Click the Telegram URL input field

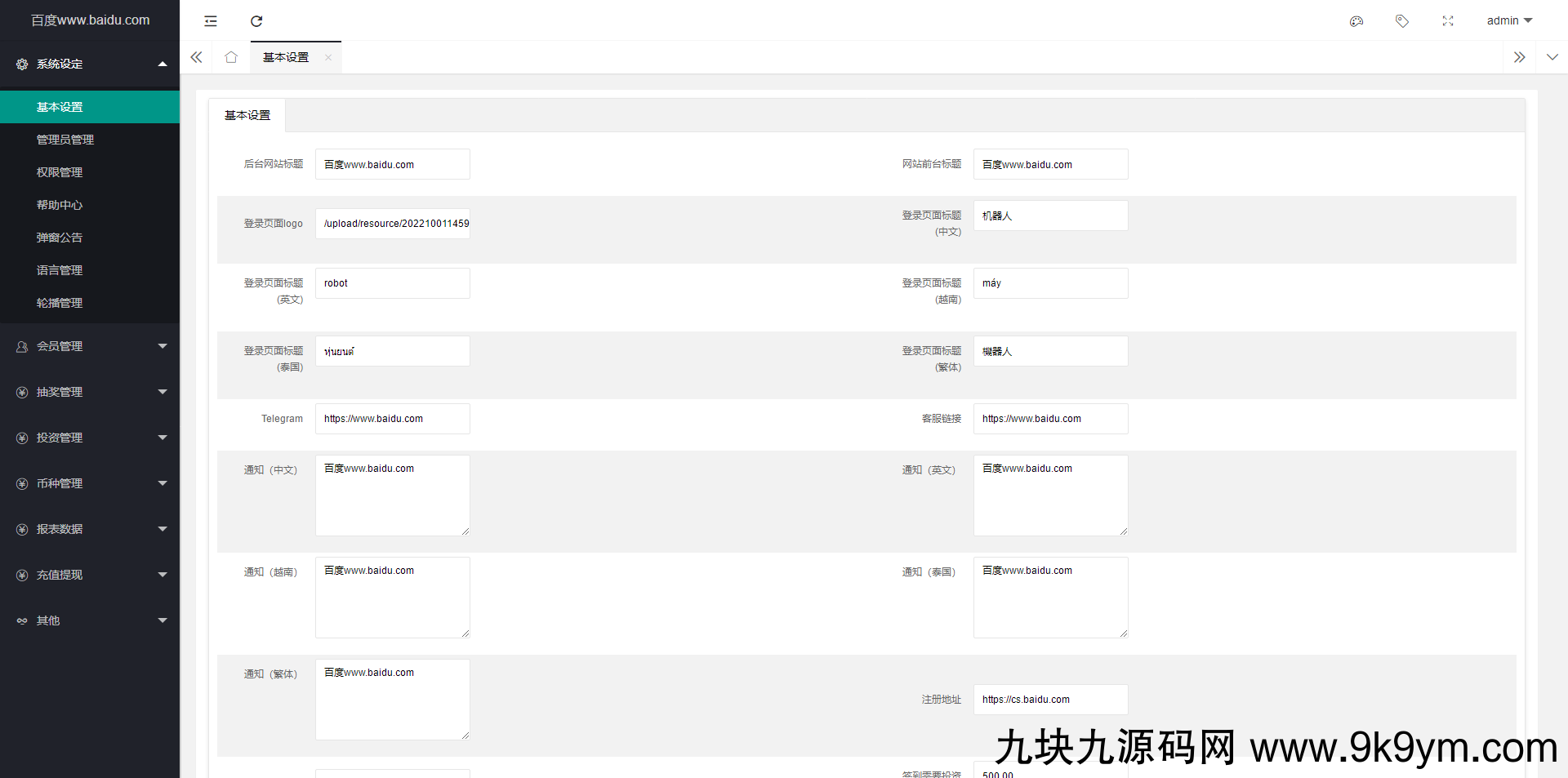coord(392,418)
